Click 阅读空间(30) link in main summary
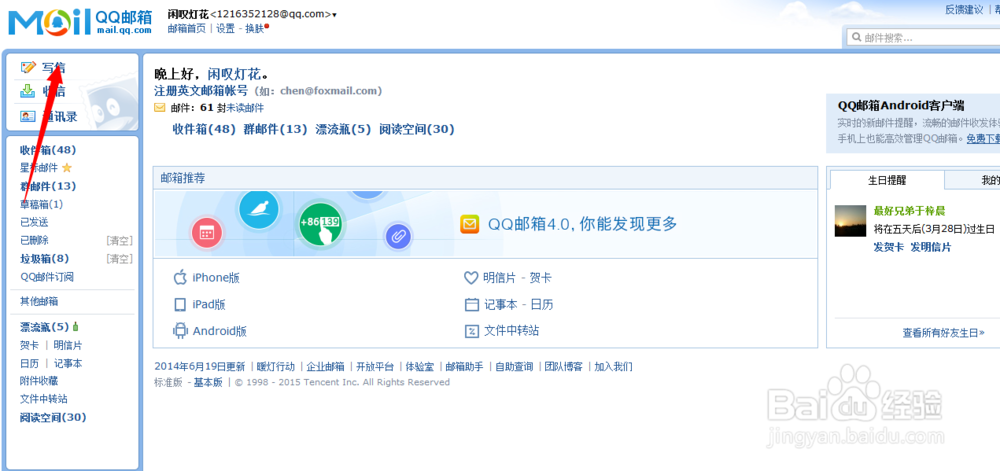Screen dimensions: 1000x471 (416, 129)
